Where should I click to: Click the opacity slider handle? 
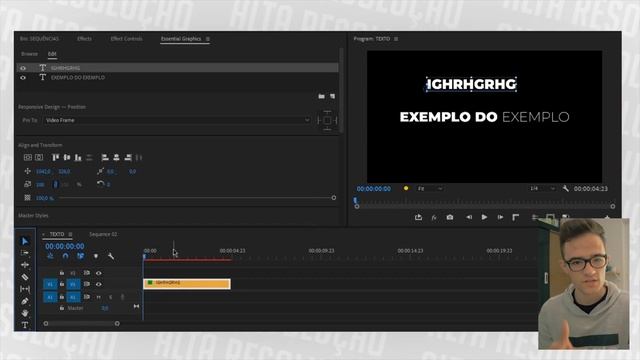333,198
